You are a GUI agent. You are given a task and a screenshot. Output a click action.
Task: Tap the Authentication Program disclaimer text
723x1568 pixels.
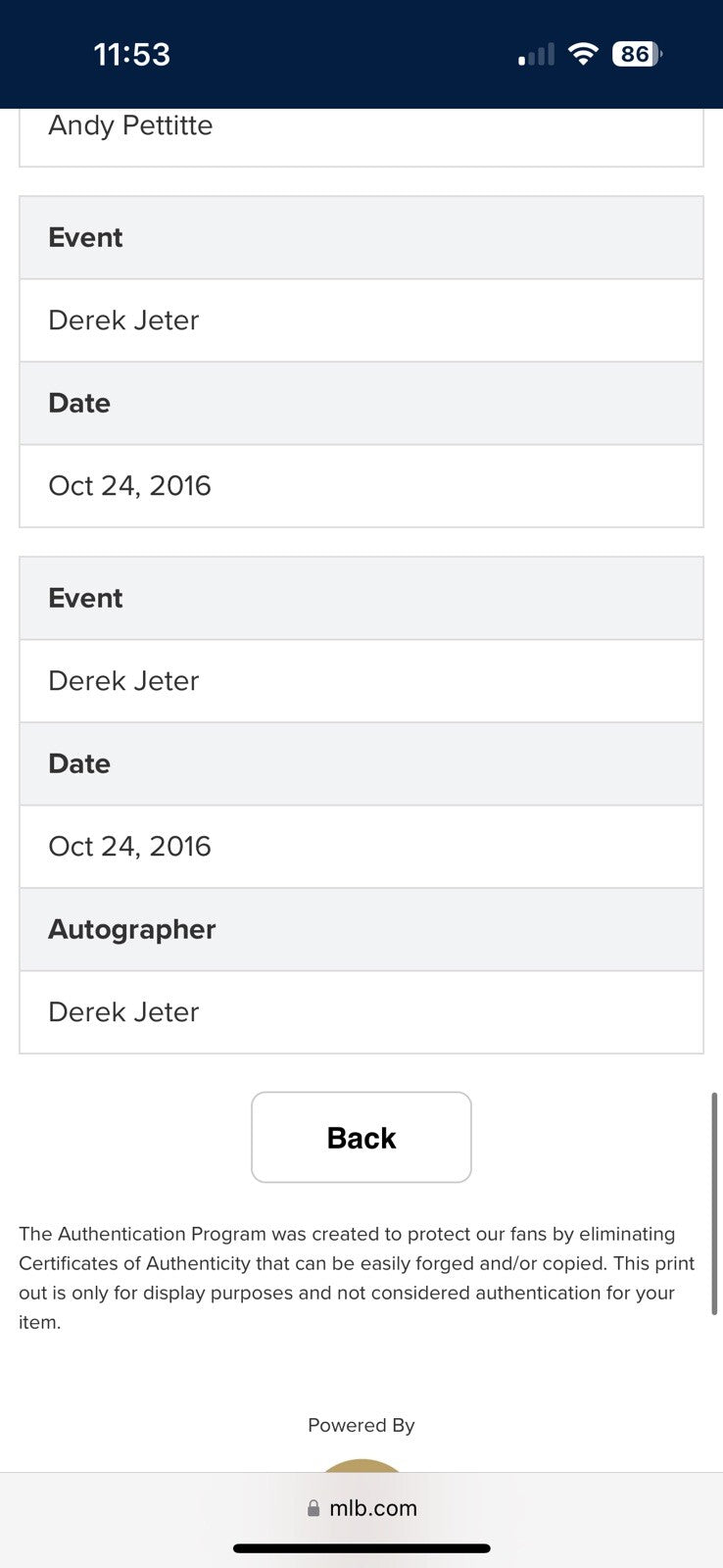point(357,1277)
